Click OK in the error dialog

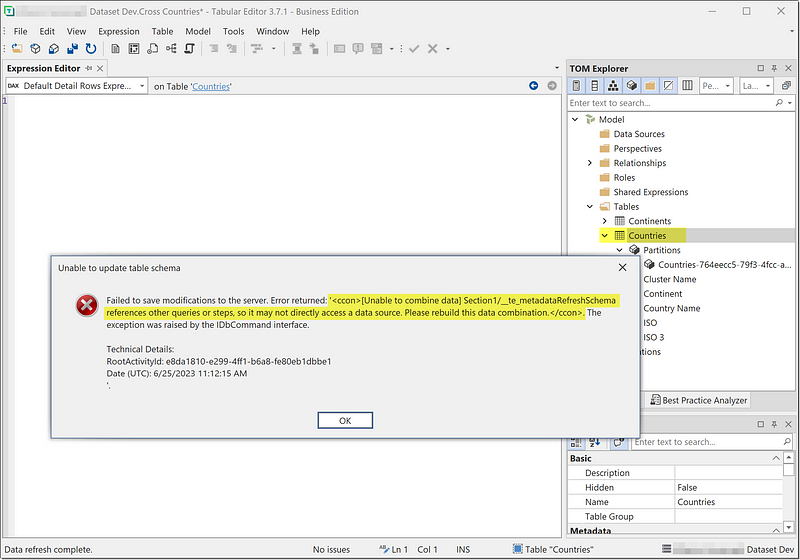click(345, 420)
